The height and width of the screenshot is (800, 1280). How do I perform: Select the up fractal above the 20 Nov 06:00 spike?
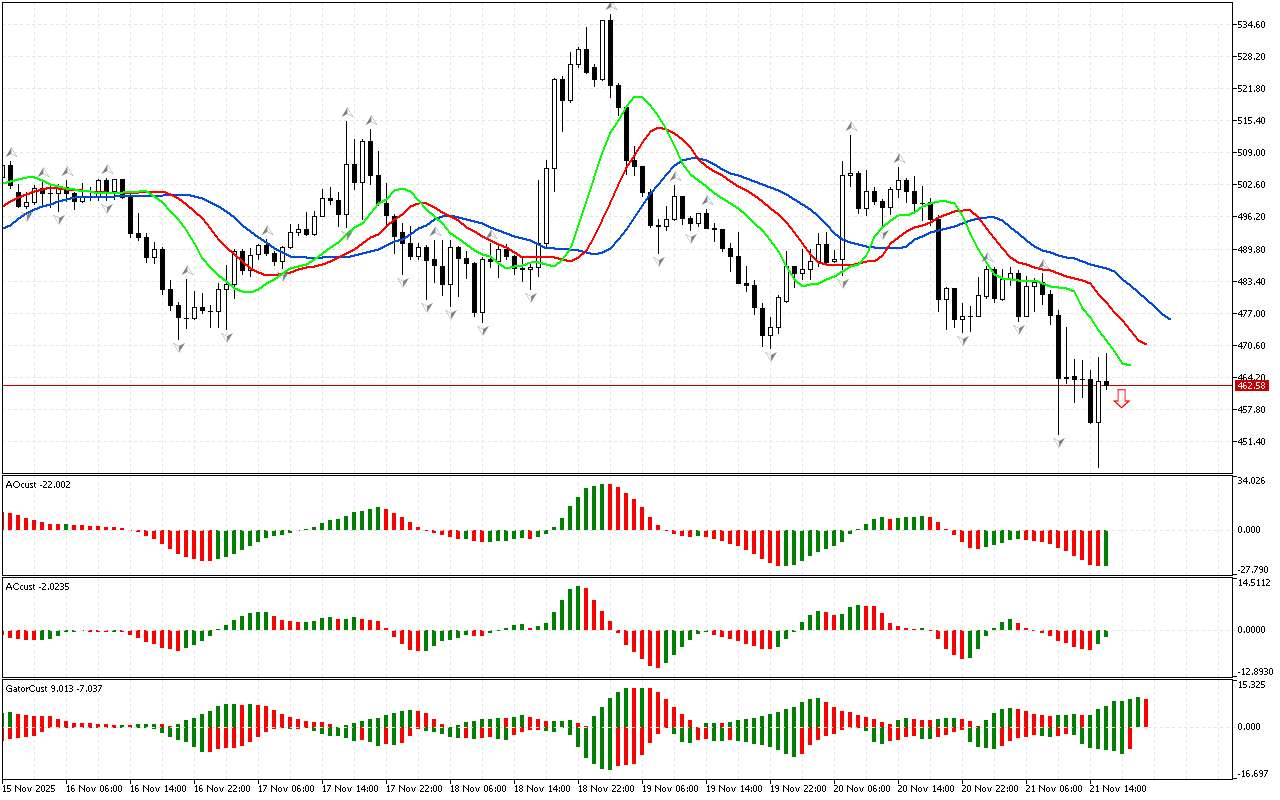(x=851, y=127)
